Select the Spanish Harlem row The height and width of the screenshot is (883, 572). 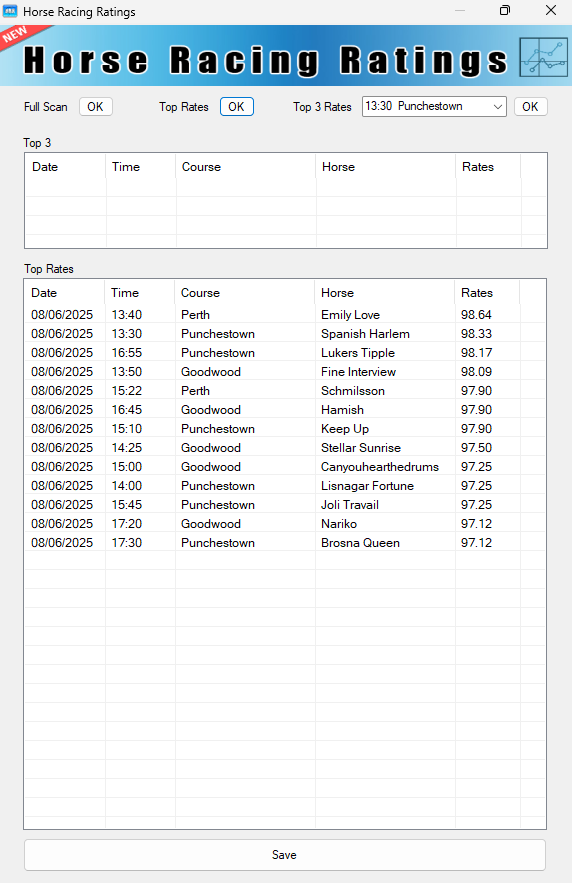(x=285, y=334)
